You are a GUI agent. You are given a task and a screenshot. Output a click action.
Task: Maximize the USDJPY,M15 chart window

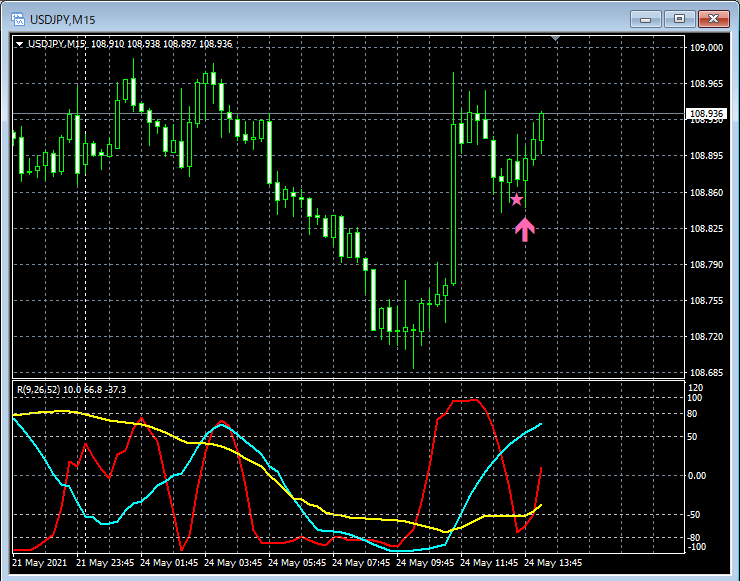coord(680,19)
